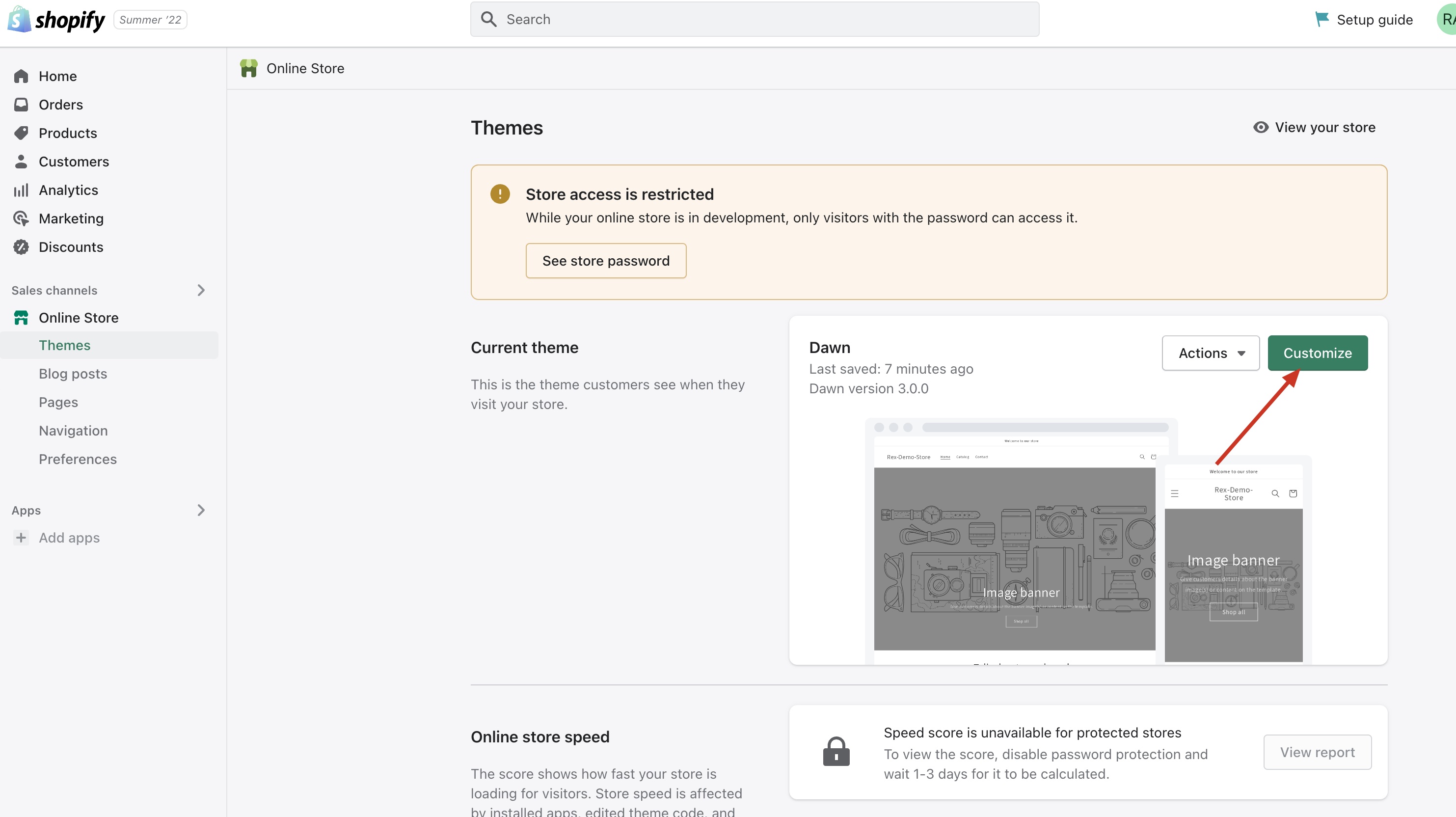Click the Orders inbox icon
This screenshot has height=817, width=1456.
(x=21, y=105)
